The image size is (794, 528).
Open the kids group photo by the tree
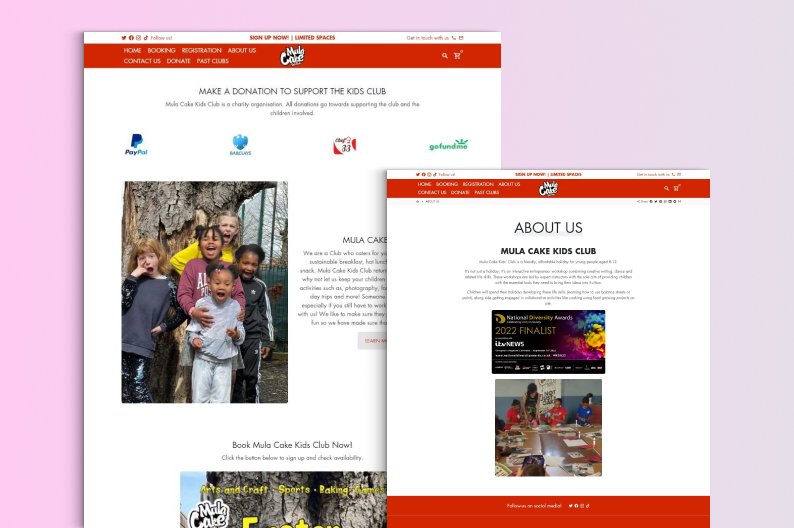pos(205,292)
